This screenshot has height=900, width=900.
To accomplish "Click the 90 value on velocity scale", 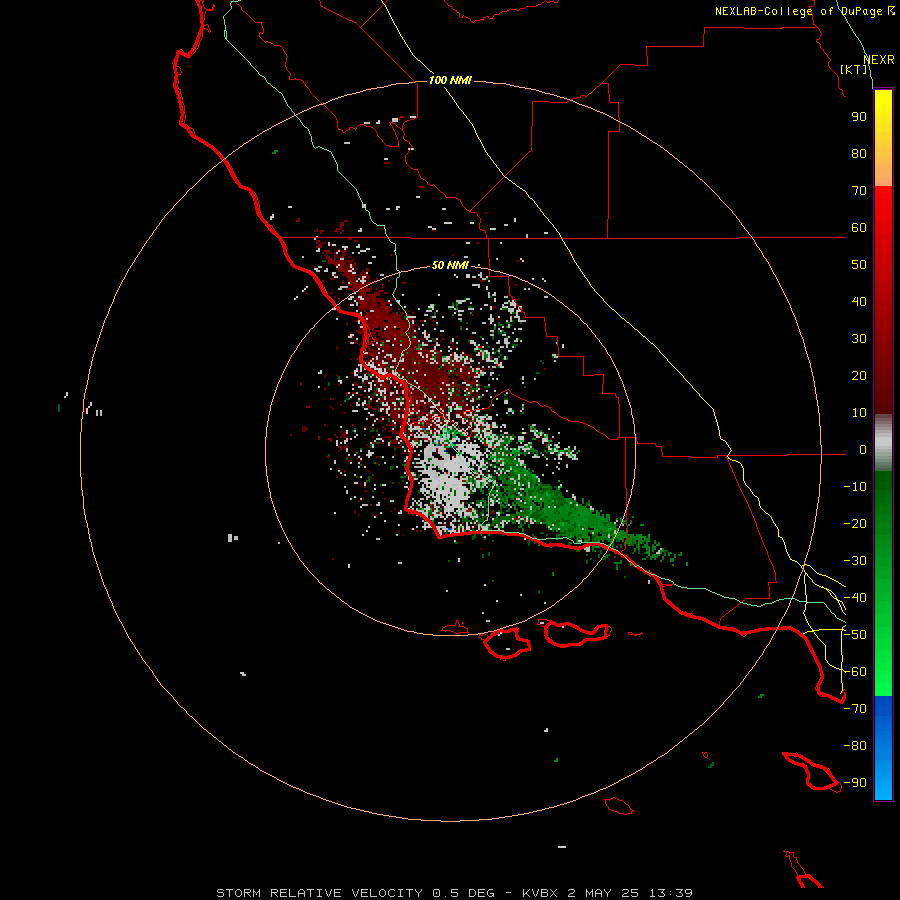I will [859, 117].
